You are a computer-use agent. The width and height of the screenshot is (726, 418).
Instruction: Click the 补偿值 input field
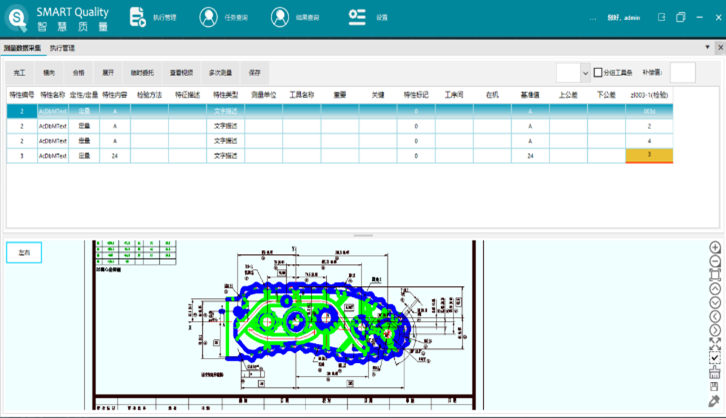coord(683,72)
